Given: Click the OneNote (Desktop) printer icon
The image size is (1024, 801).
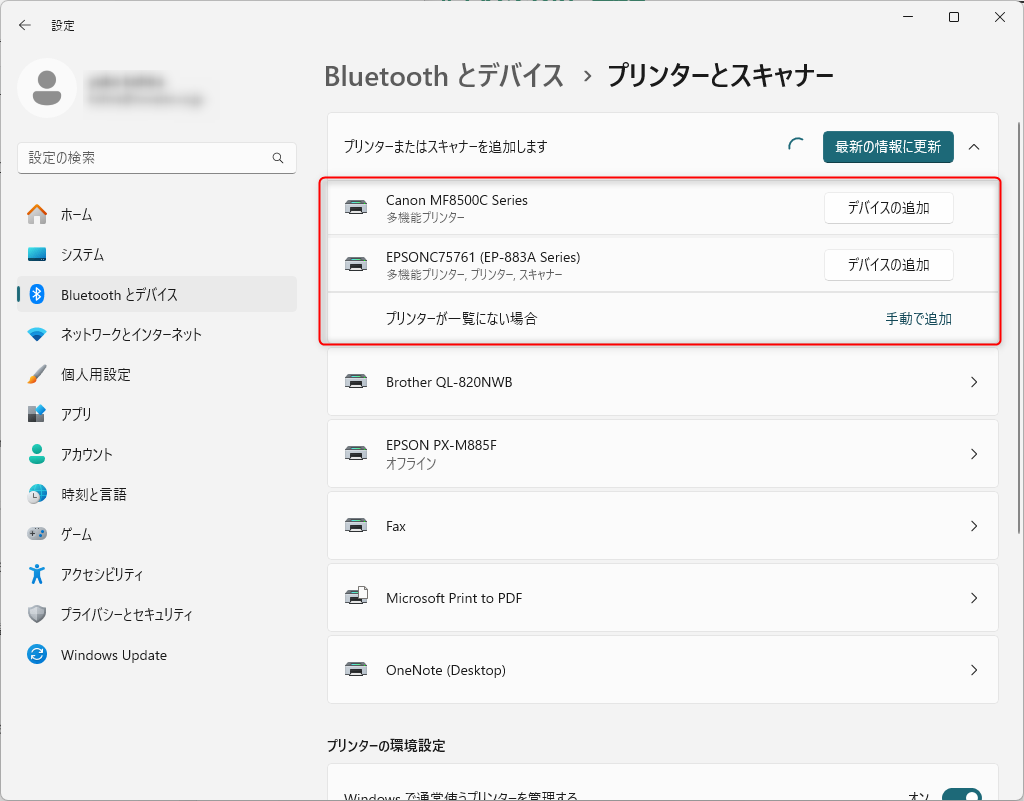Looking at the screenshot, I should point(356,669).
